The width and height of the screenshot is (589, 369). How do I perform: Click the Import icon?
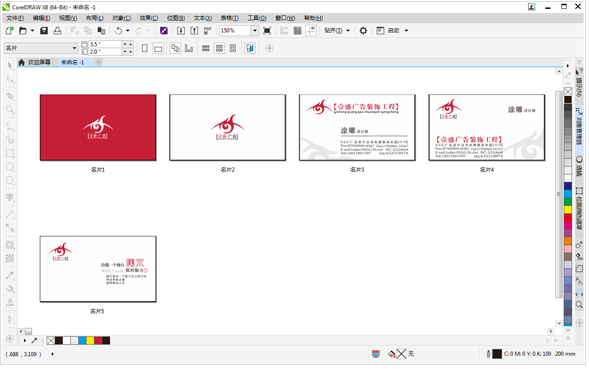[x=181, y=31]
